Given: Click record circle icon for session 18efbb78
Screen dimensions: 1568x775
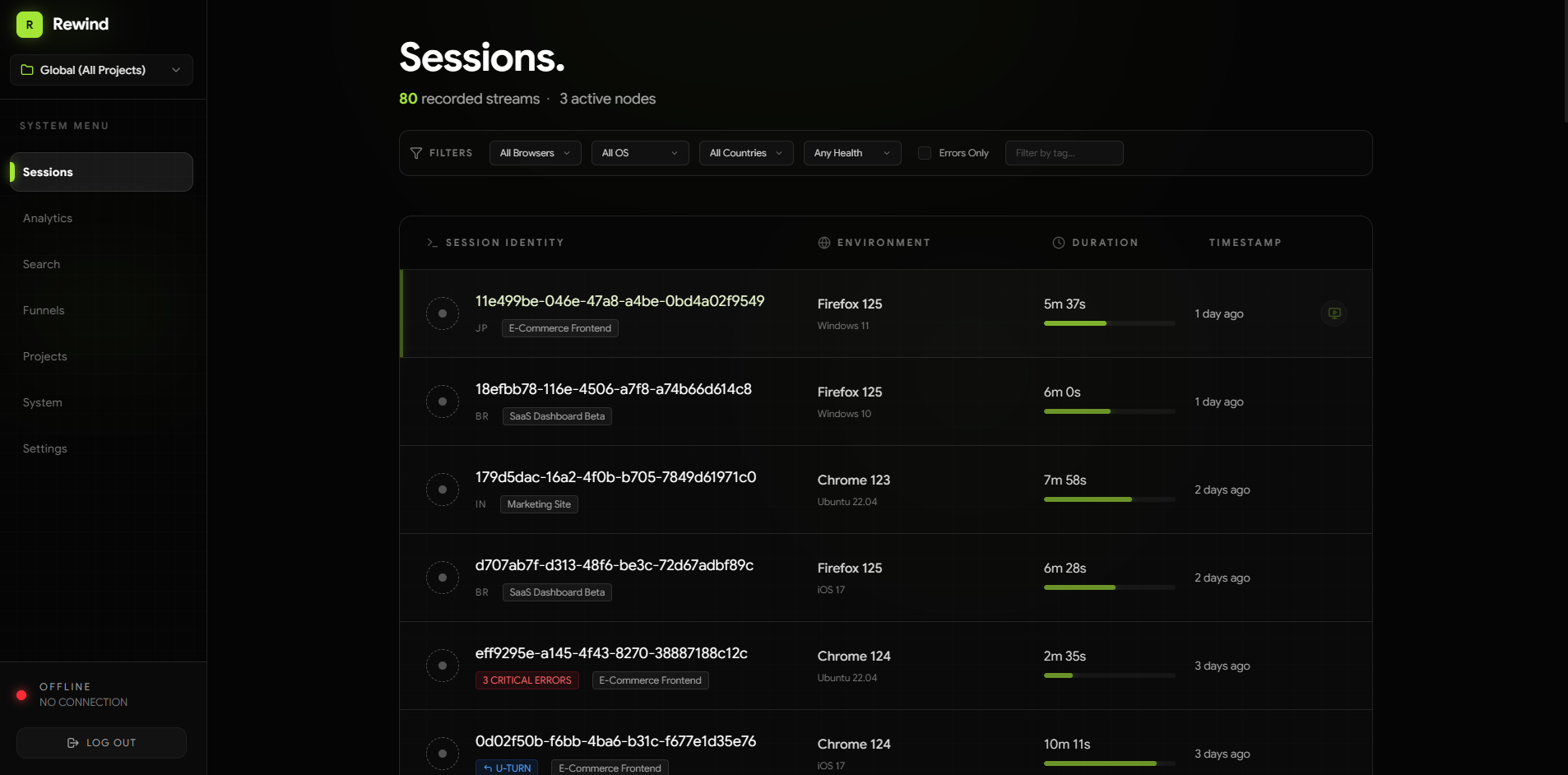Looking at the screenshot, I should click(443, 401).
